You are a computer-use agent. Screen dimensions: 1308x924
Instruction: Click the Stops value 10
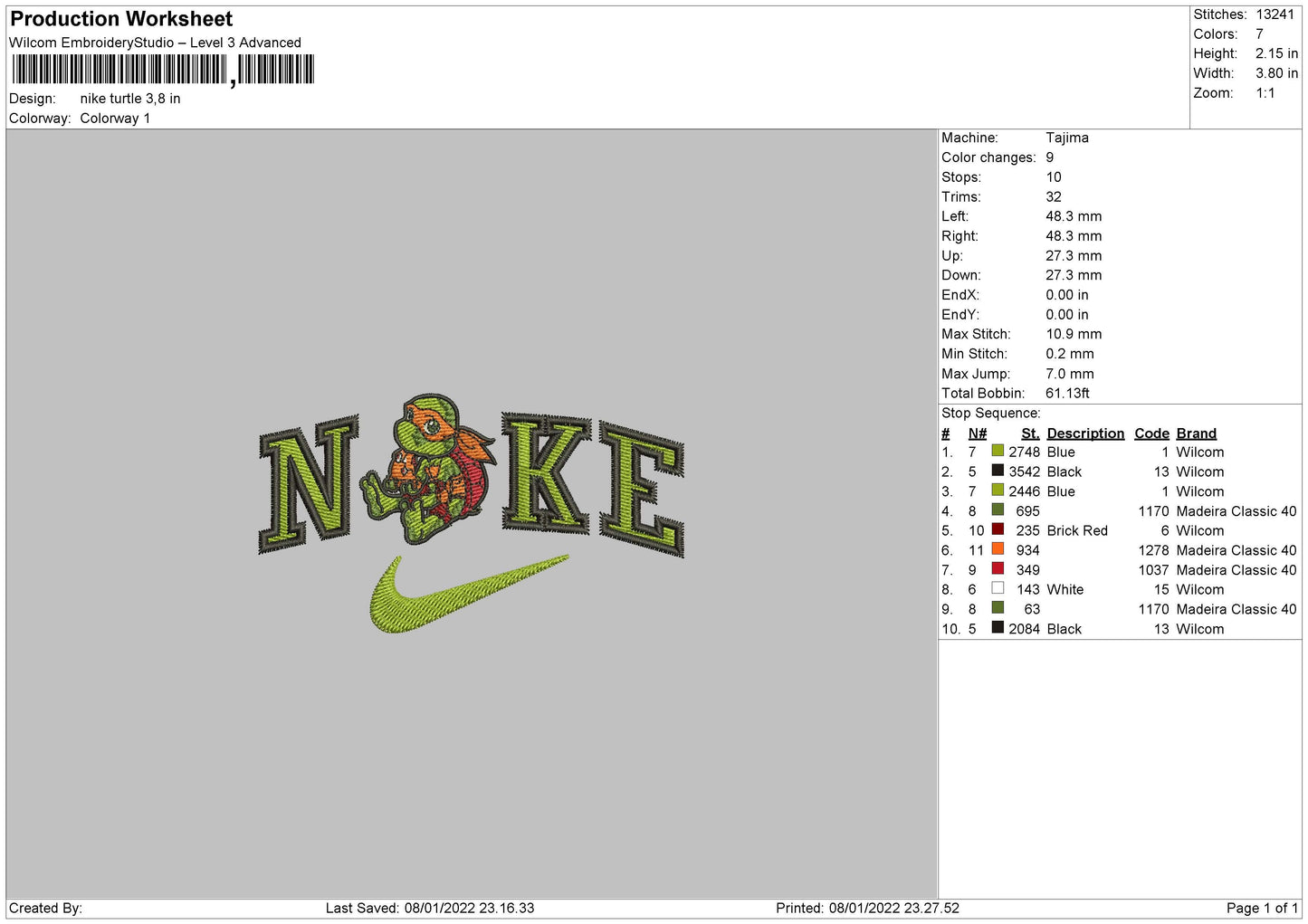[1054, 177]
